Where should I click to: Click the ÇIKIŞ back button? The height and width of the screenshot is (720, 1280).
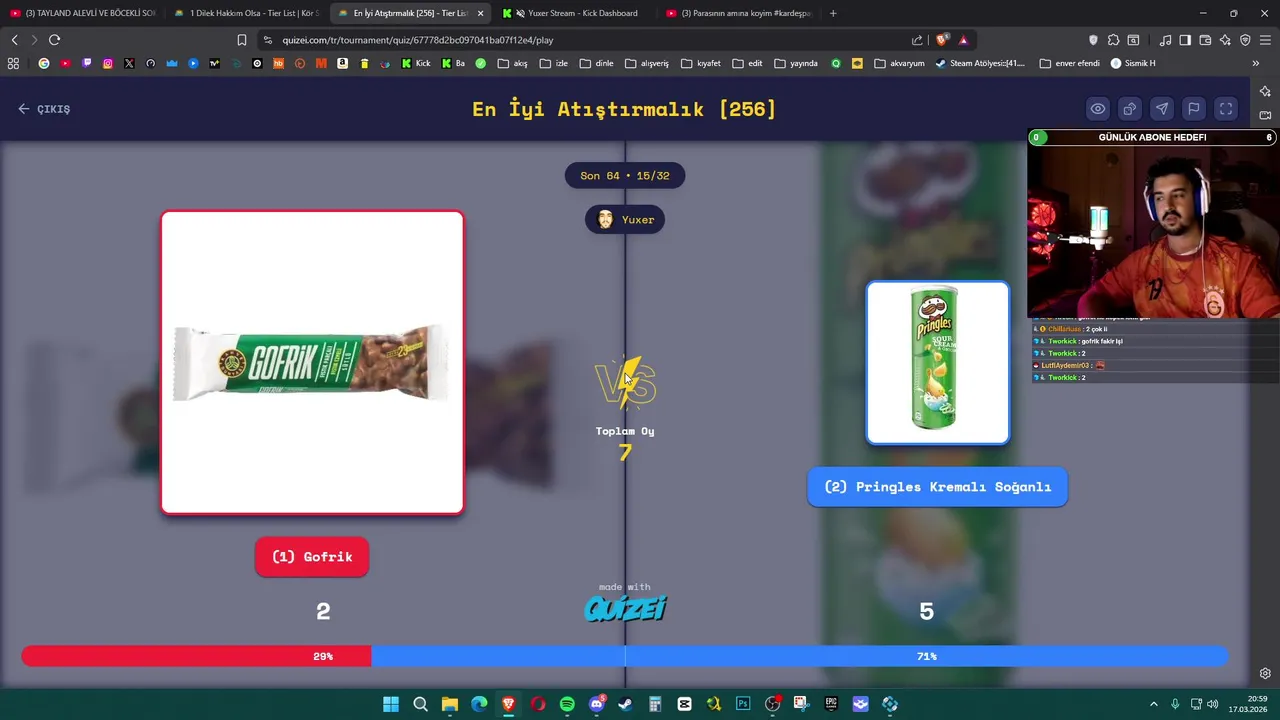(44, 109)
